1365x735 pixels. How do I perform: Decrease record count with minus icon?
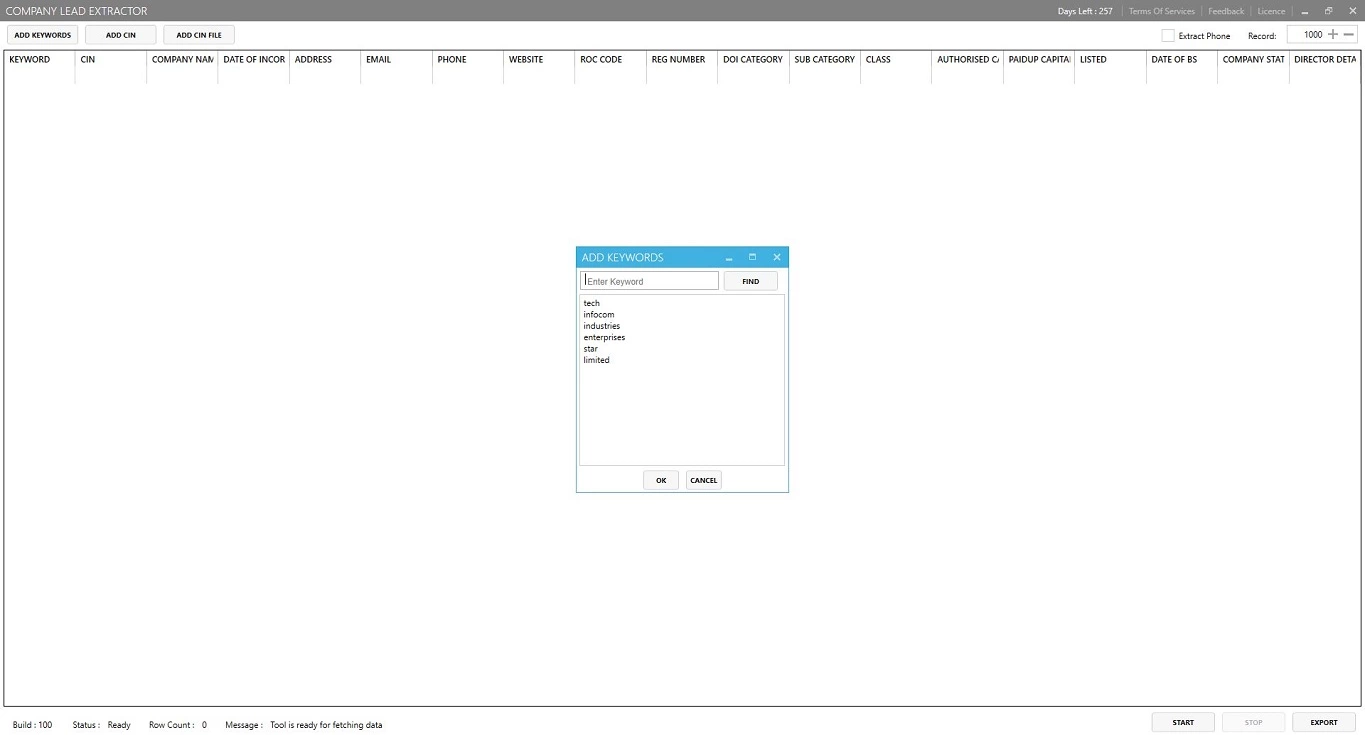pyautogui.click(x=1348, y=35)
